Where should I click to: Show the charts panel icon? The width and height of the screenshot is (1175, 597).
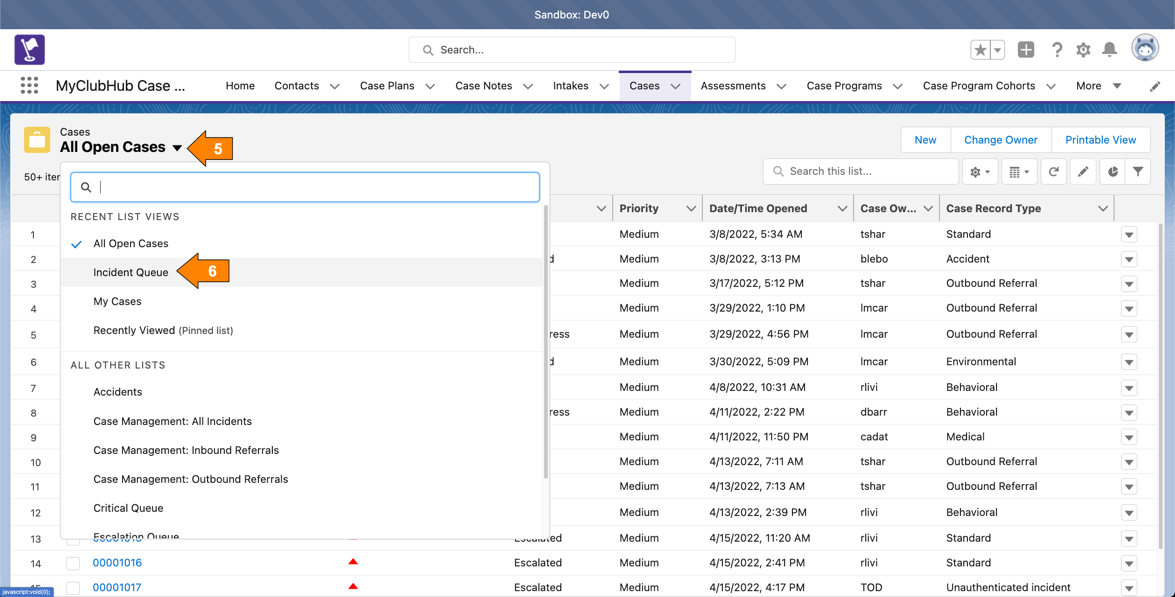(x=1112, y=172)
